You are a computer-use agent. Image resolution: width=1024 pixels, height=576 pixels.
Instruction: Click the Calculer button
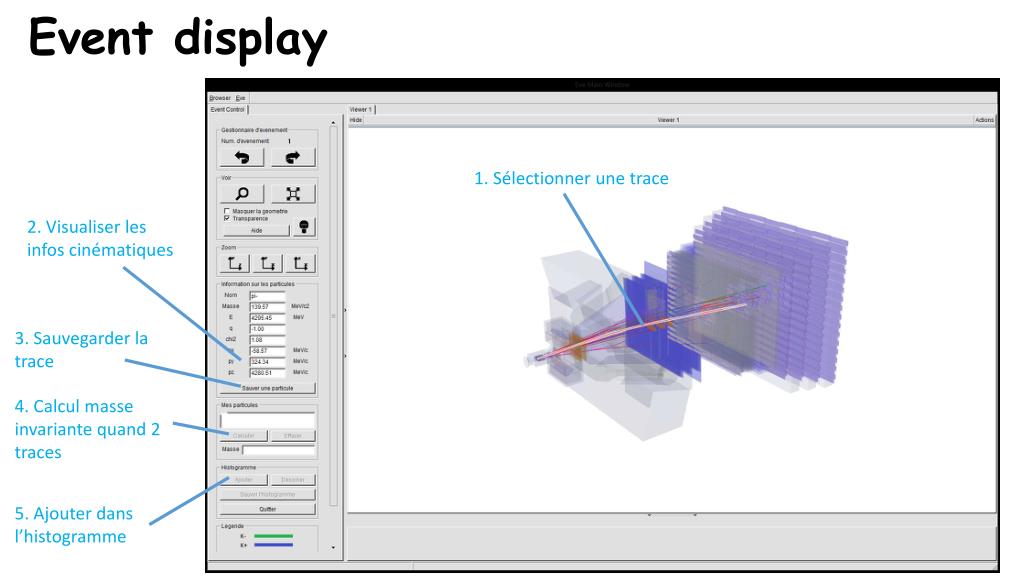(244, 436)
